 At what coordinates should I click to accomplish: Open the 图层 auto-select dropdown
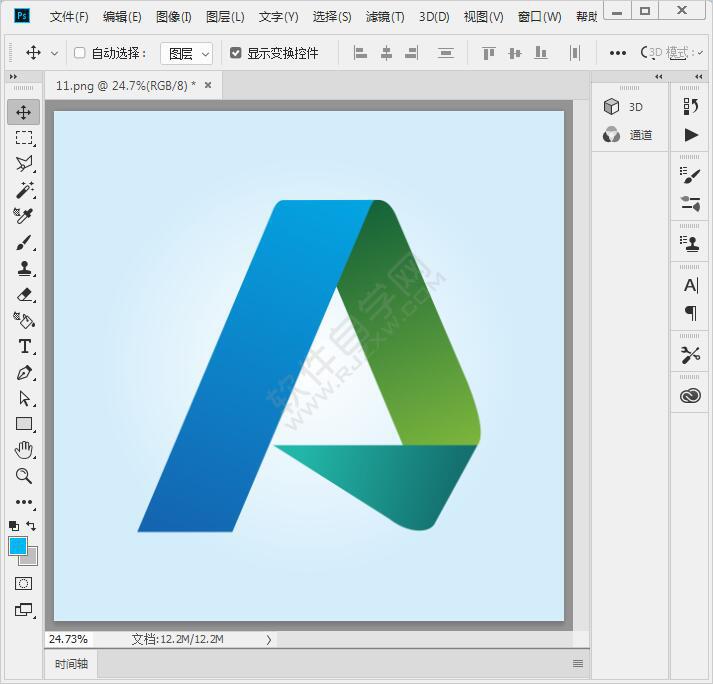point(186,54)
